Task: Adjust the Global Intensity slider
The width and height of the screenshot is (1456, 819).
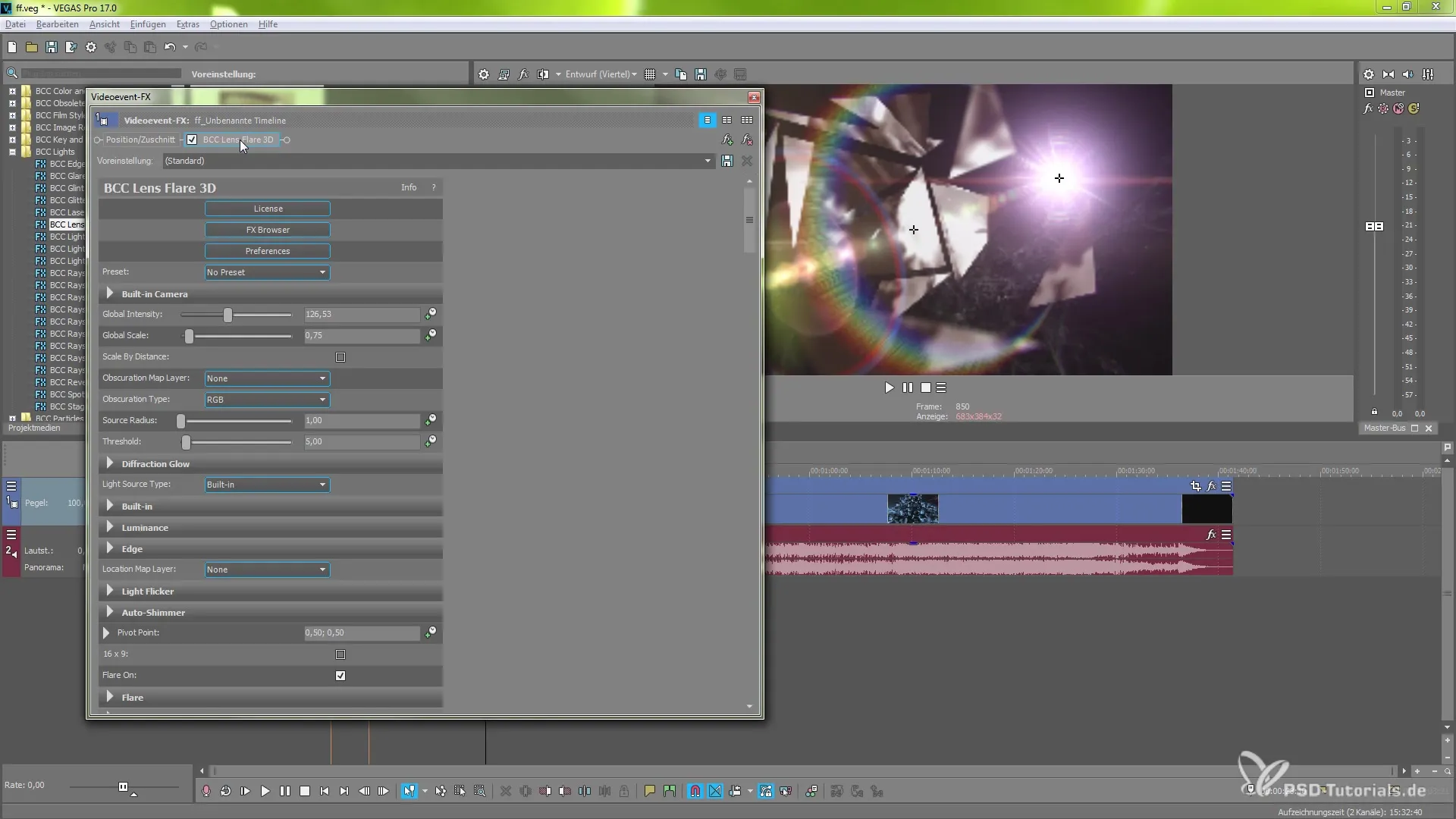Action: click(227, 315)
